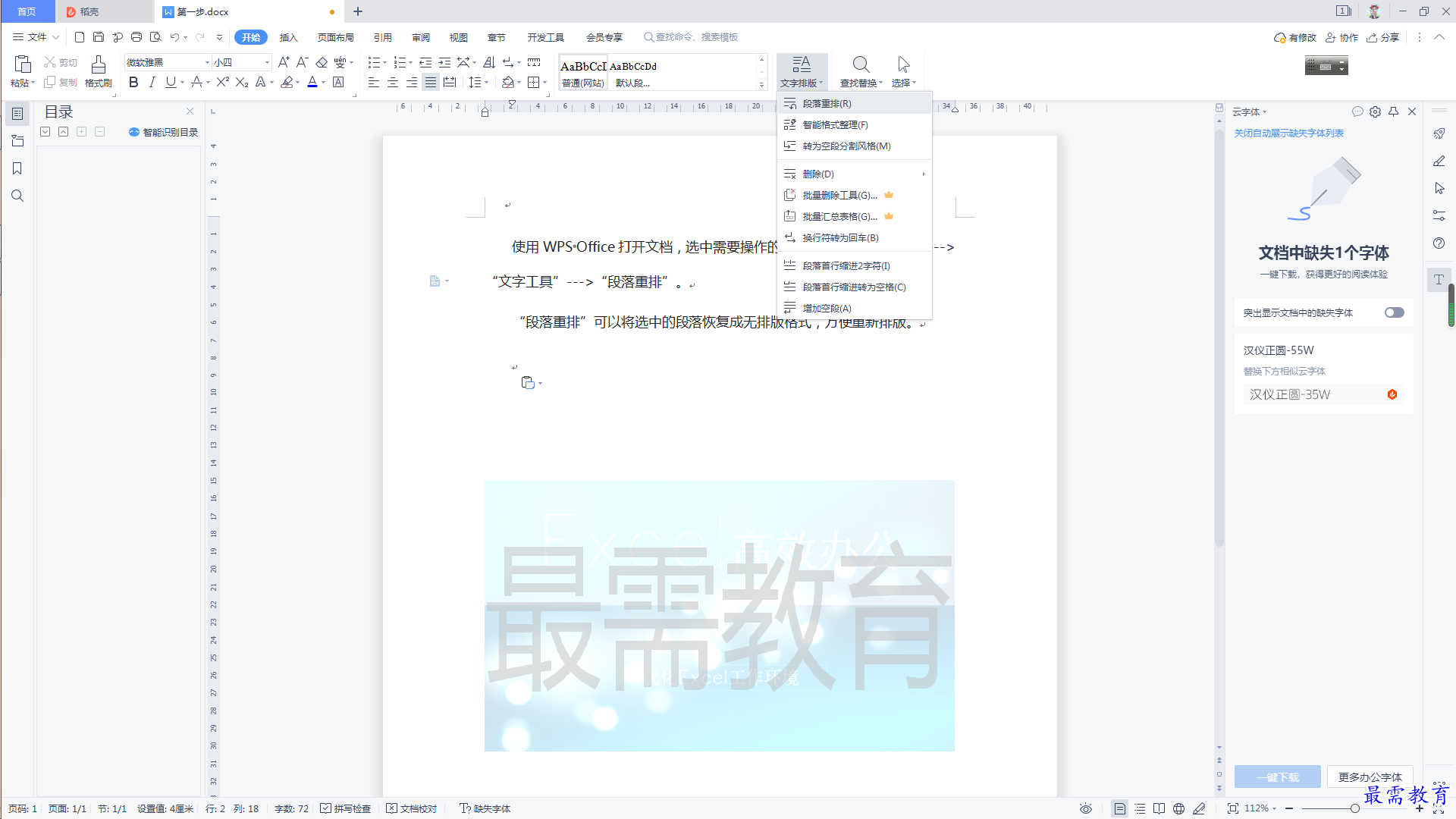Open the 页面布局 ribbon tab
1456x819 pixels.
point(335,37)
